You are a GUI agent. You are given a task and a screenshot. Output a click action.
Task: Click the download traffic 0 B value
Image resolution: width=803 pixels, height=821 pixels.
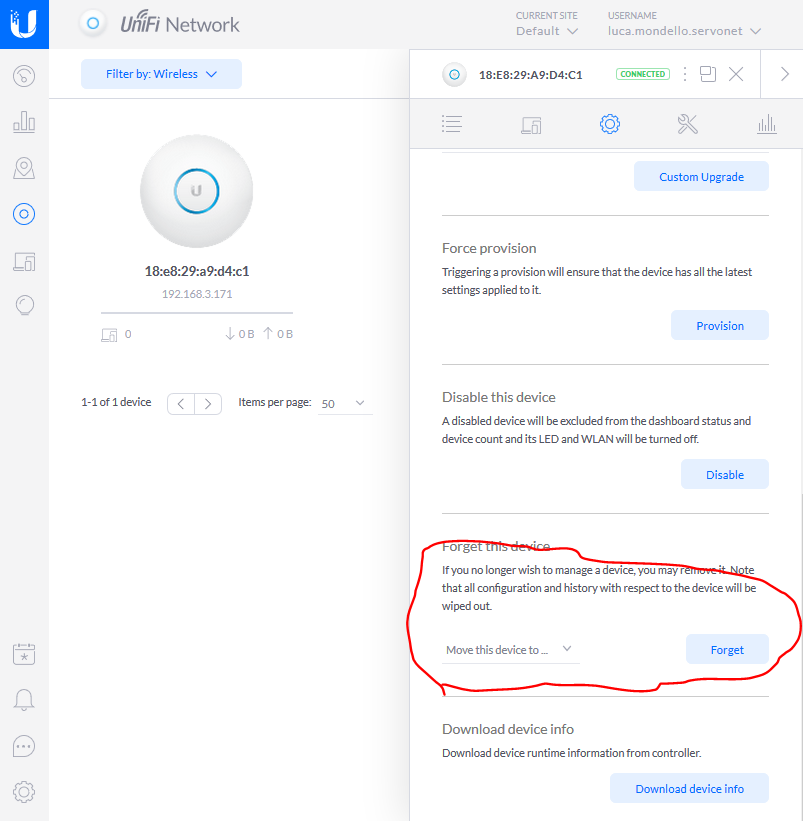coord(246,334)
